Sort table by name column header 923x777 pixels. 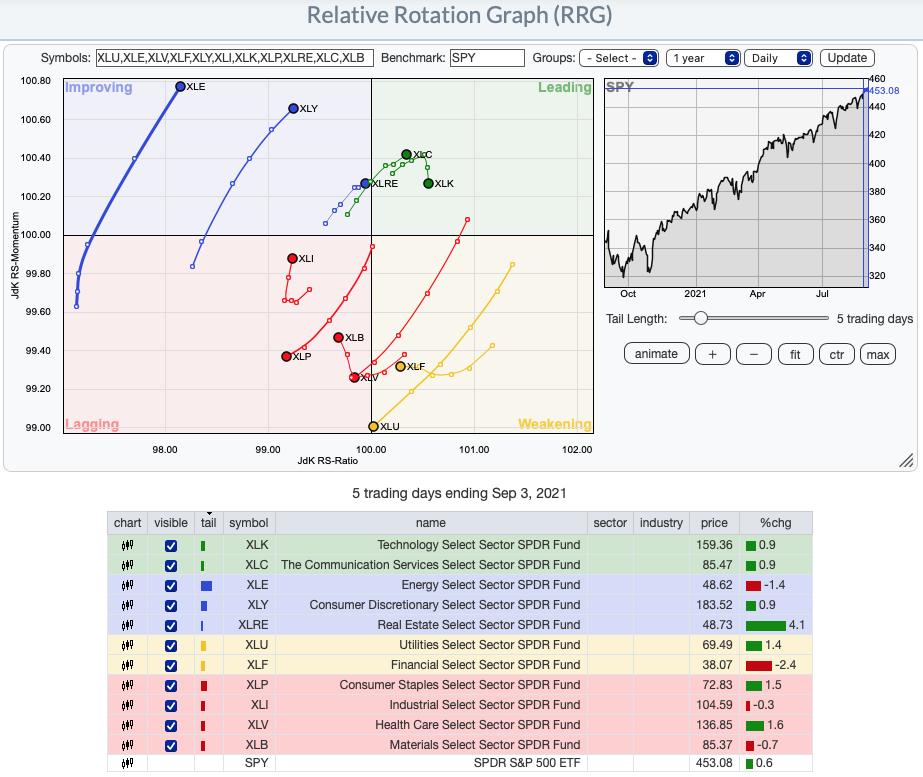pos(431,523)
